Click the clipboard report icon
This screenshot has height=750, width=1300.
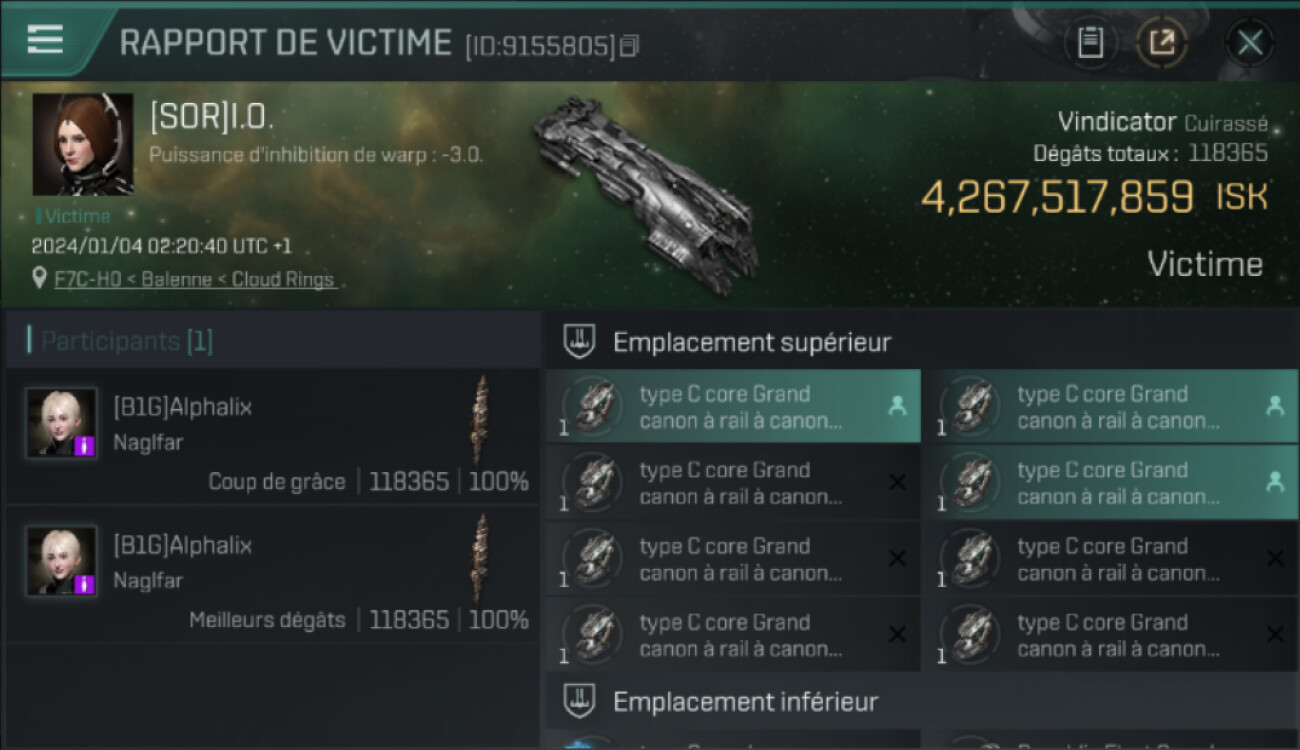click(x=1090, y=43)
